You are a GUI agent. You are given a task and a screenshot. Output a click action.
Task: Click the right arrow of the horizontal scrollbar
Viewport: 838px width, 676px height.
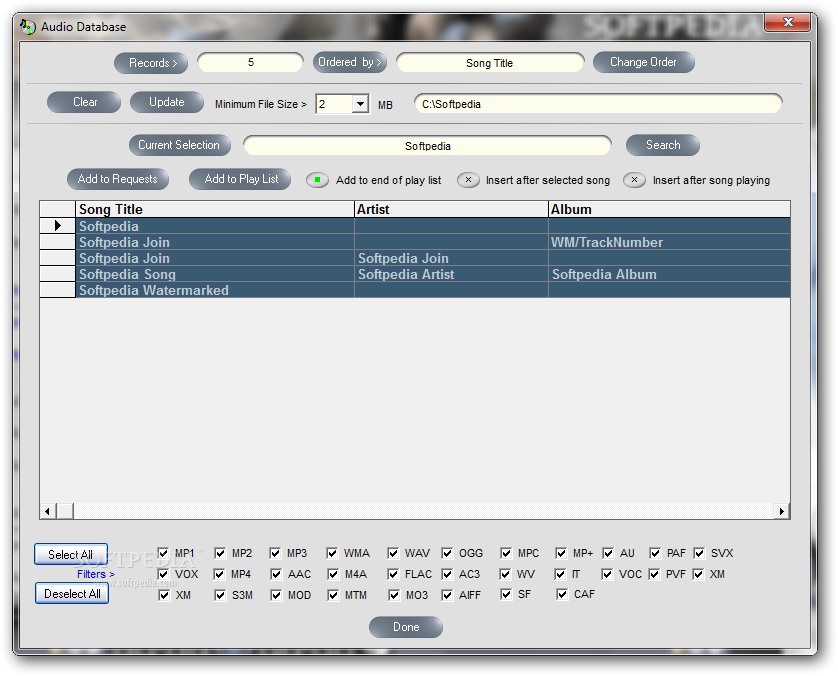[782, 511]
